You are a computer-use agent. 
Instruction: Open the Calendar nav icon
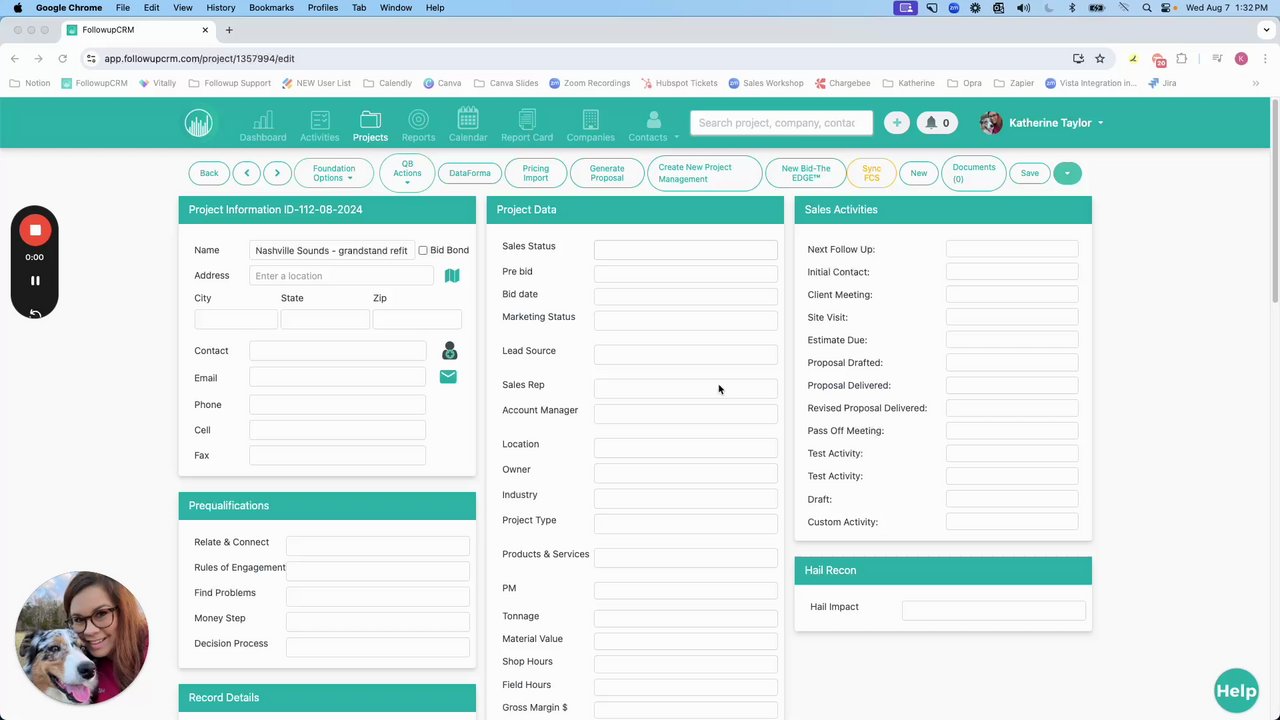(x=468, y=125)
